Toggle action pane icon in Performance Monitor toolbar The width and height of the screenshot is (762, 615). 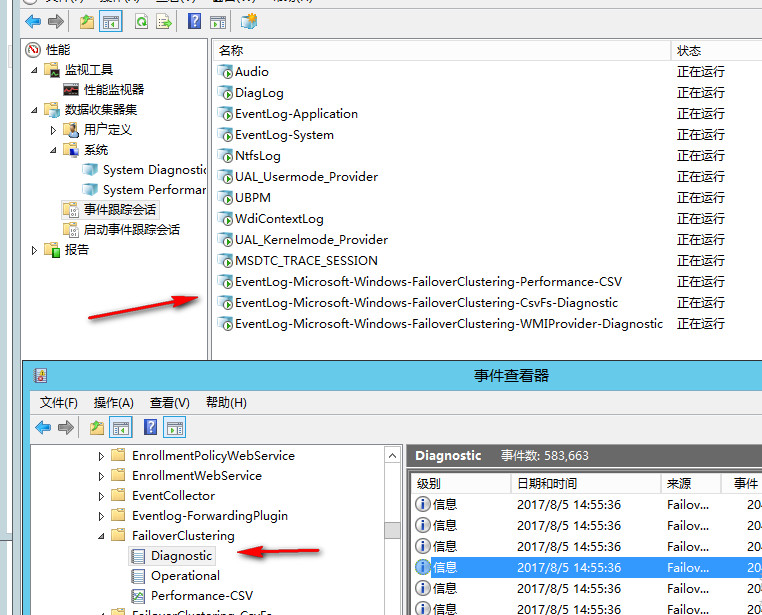click(218, 22)
